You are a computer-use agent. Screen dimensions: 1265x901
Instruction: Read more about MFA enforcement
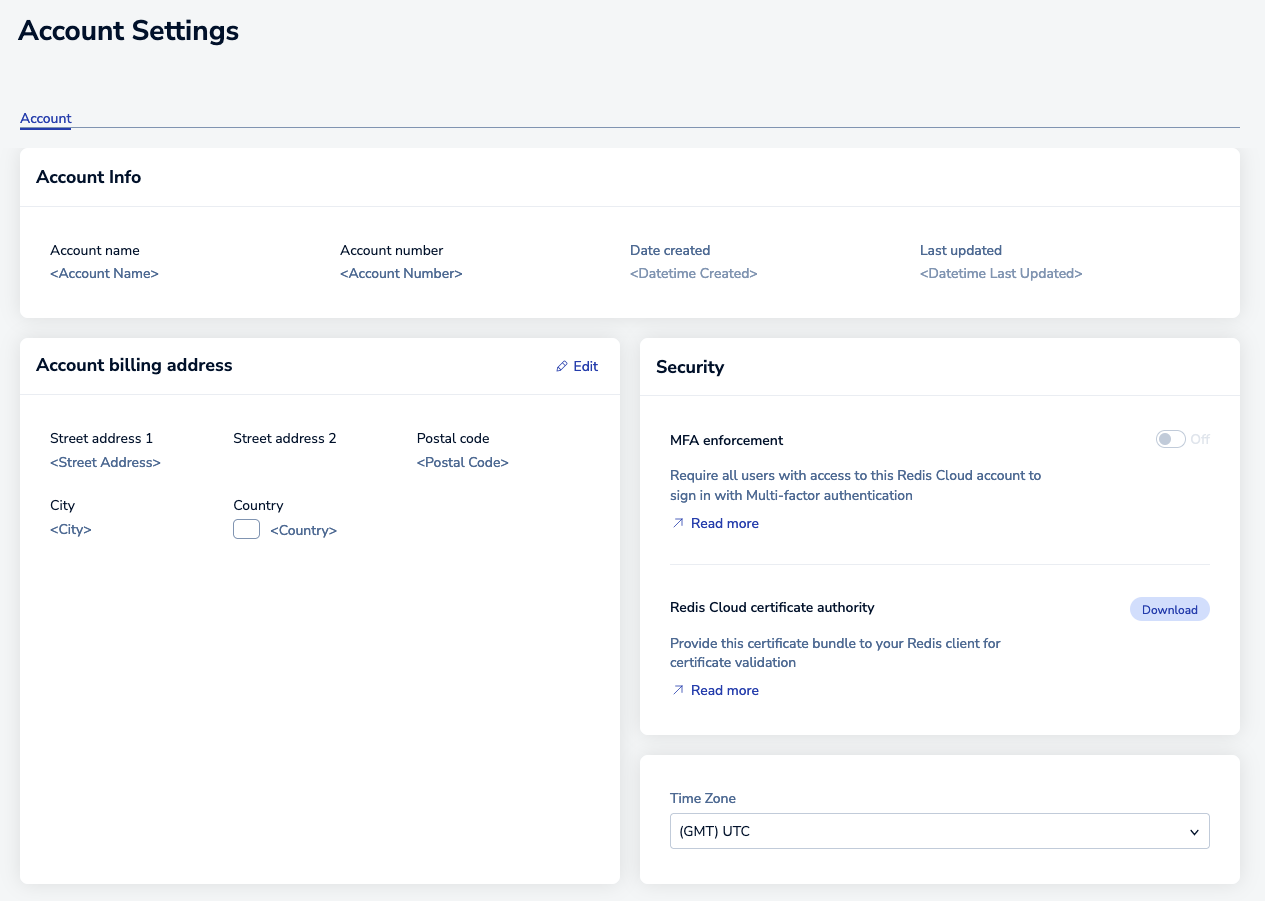[724, 522]
